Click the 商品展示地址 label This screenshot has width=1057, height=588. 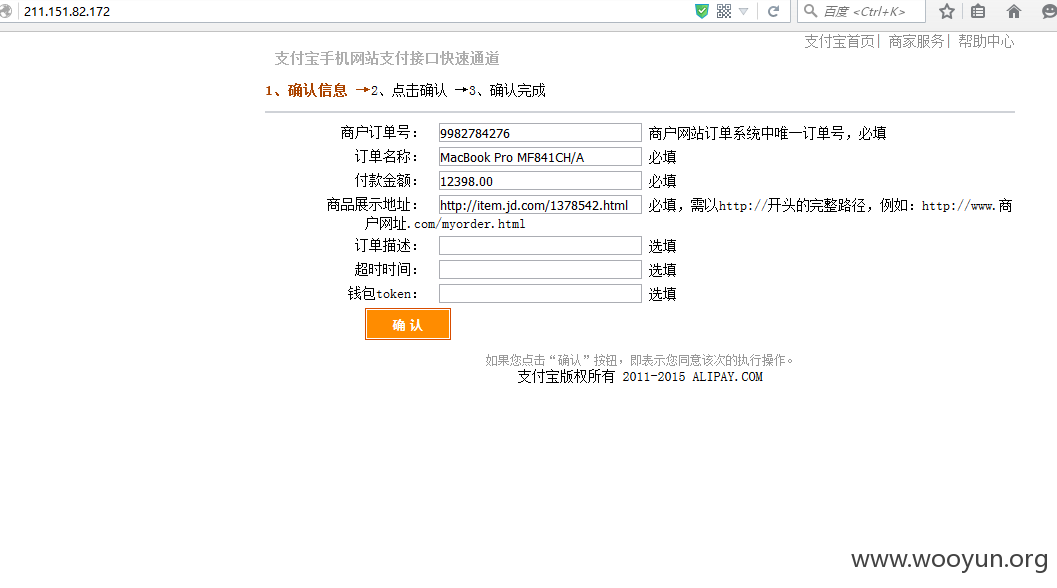click(x=372, y=205)
